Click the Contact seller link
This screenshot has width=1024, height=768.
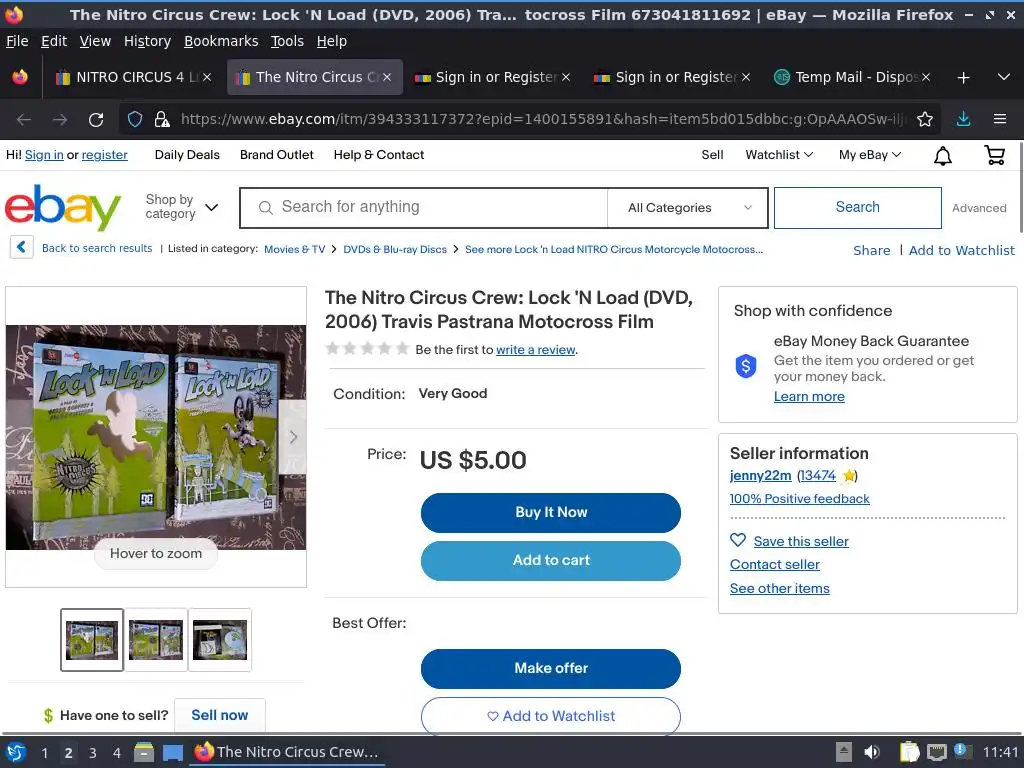pyautogui.click(x=775, y=564)
